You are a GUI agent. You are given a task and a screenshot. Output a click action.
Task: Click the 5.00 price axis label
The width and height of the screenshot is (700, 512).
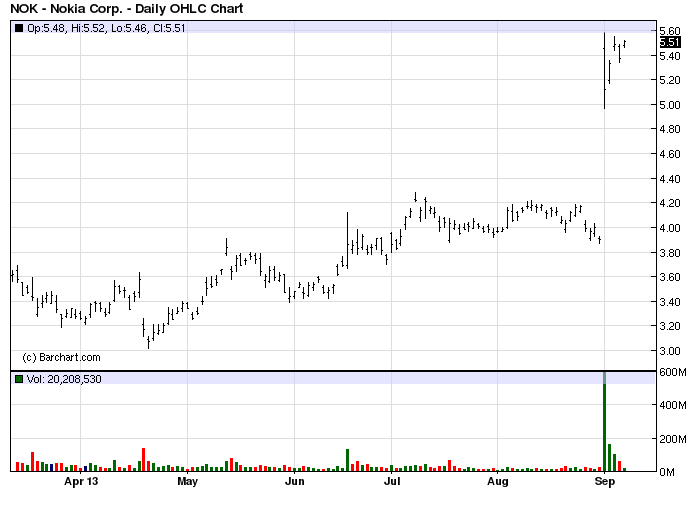coord(670,105)
